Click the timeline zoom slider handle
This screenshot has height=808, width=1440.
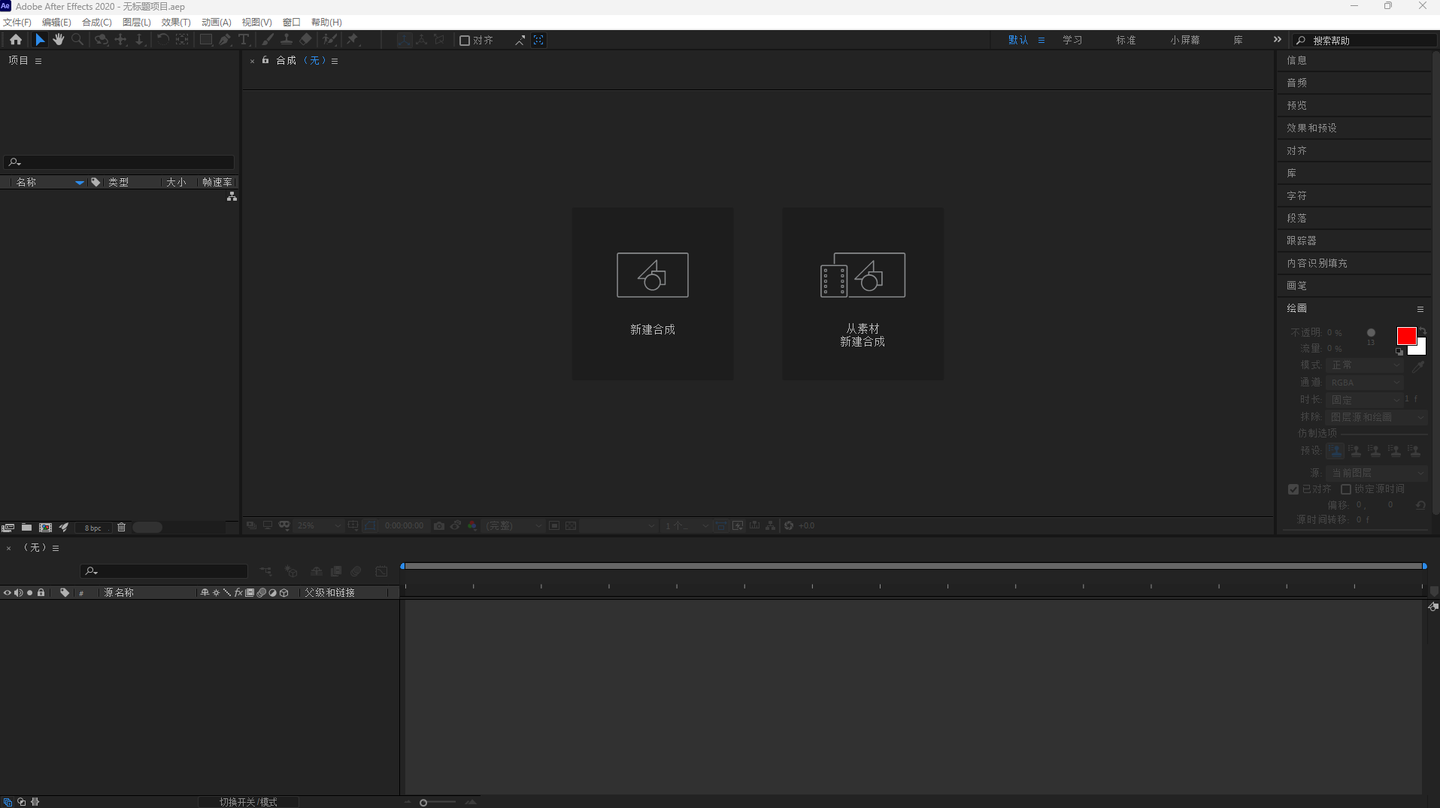(424, 802)
